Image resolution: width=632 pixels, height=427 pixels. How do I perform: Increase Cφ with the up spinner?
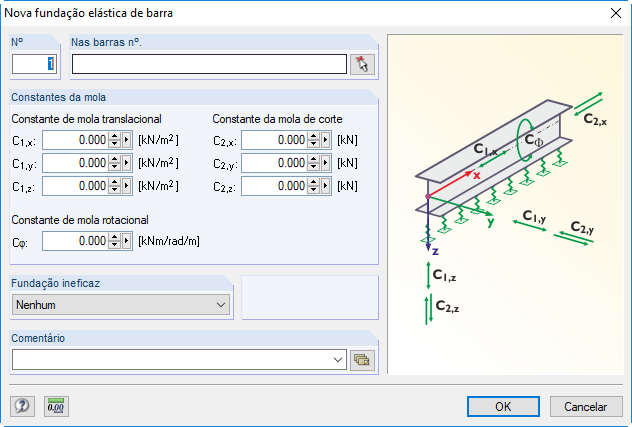[x=115, y=237]
